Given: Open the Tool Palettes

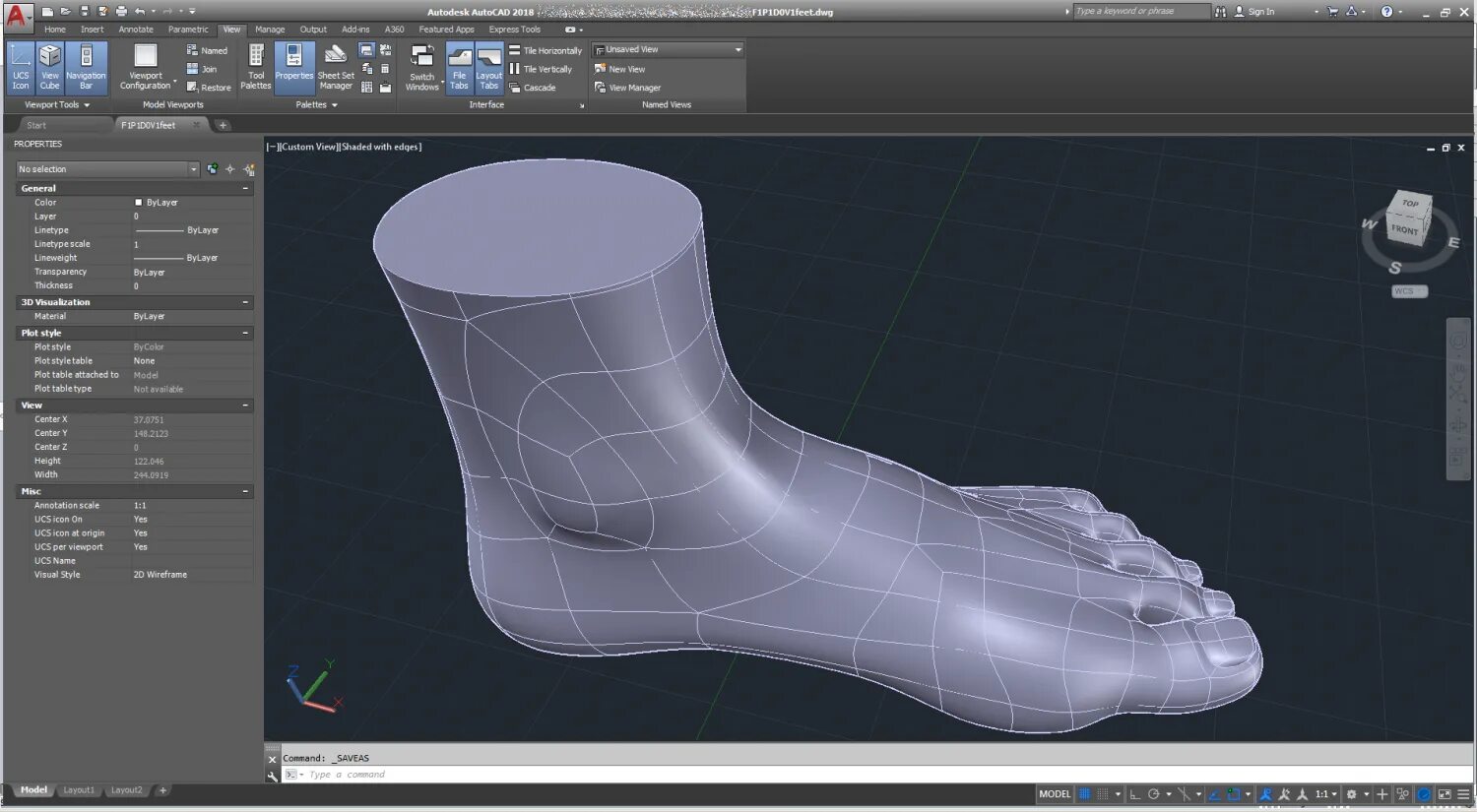Looking at the screenshot, I should tap(256, 67).
